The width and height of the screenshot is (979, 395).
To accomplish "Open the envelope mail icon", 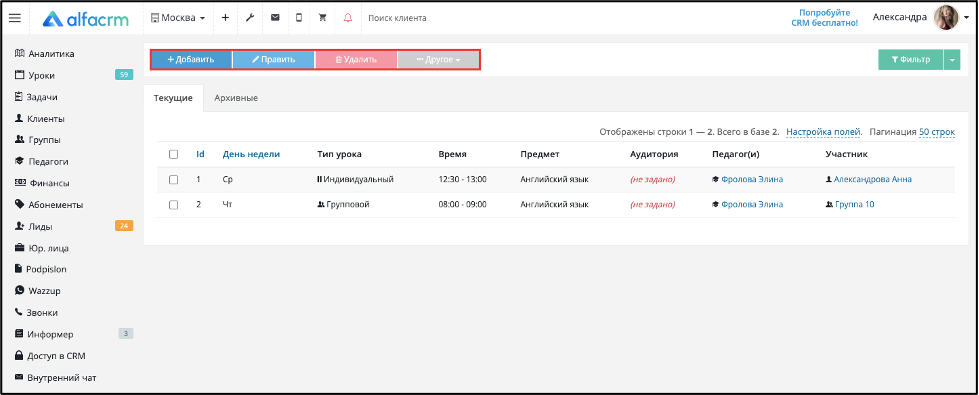I will [275, 18].
